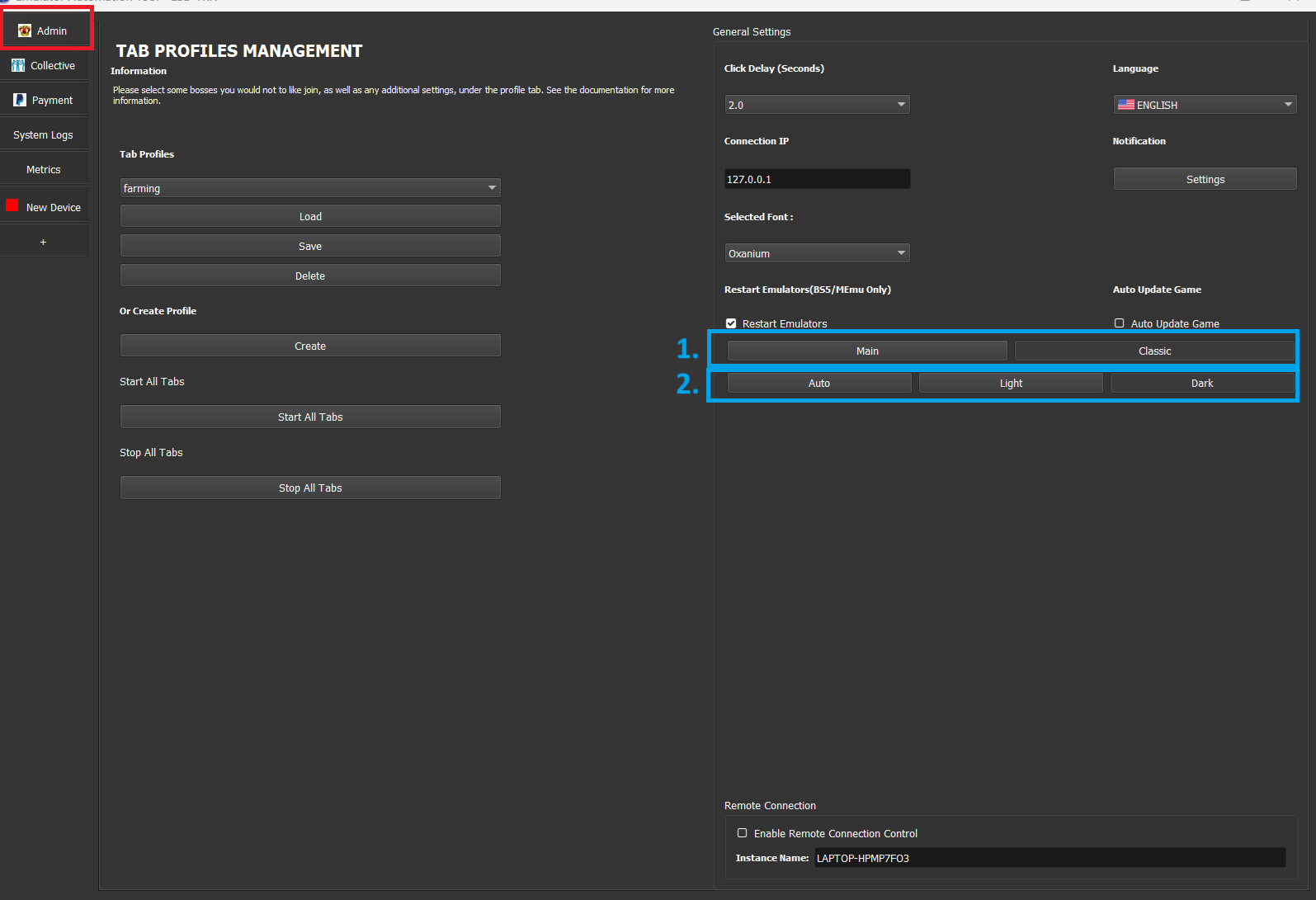Go to System Logs tab
The height and width of the screenshot is (900, 1316).
(x=45, y=134)
